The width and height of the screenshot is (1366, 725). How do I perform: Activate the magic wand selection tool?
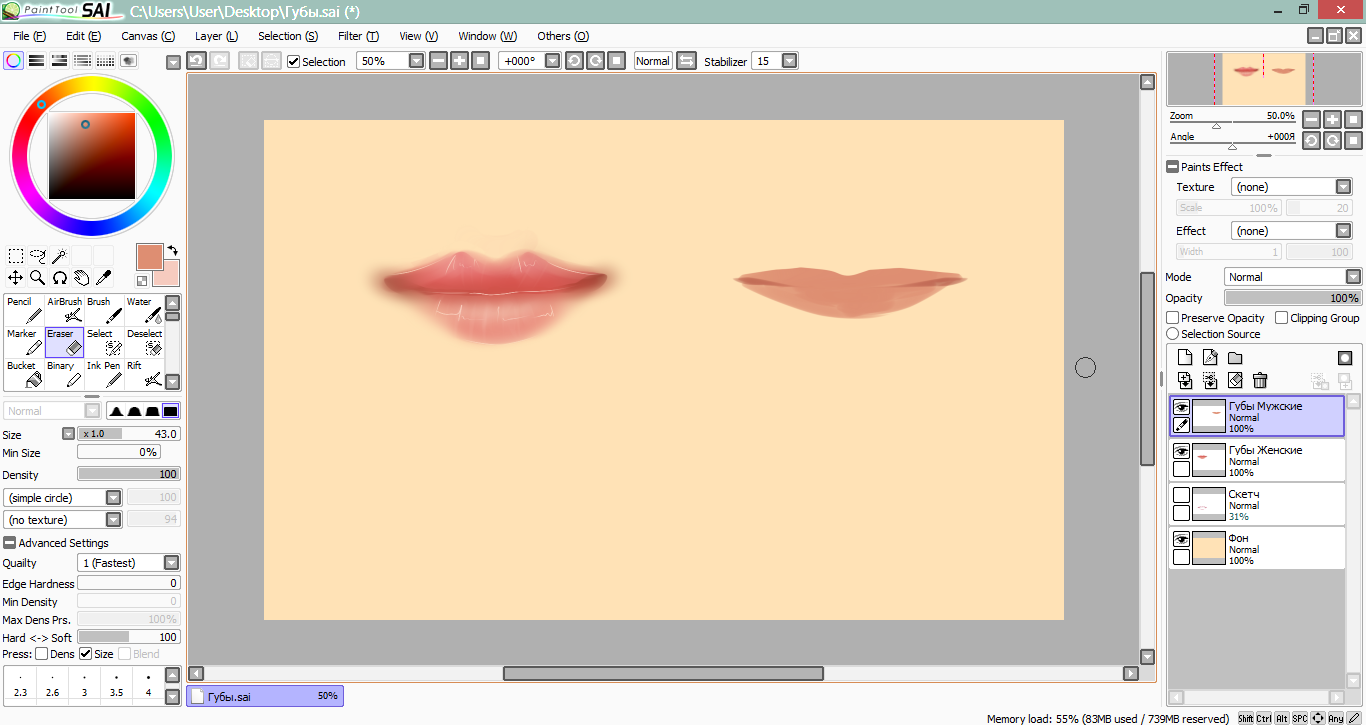pyautogui.click(x=60, y=256)
